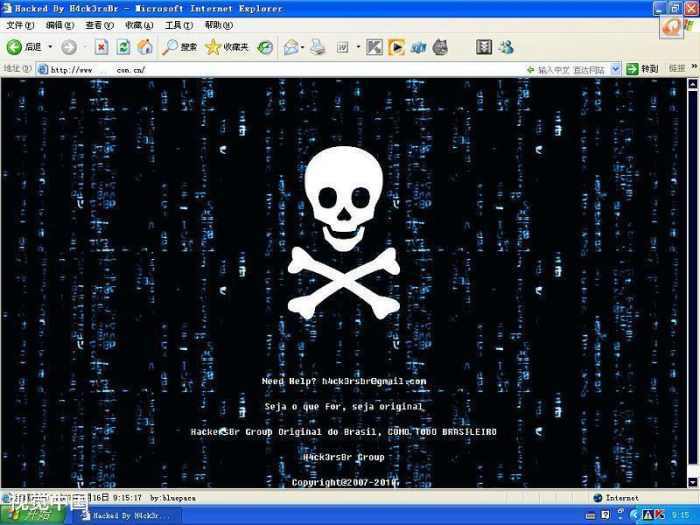Image resolution: width=700 pixels, height=525 pixels.
Task: Open the 收藏夹 favorites star
Action: (226, 47)
